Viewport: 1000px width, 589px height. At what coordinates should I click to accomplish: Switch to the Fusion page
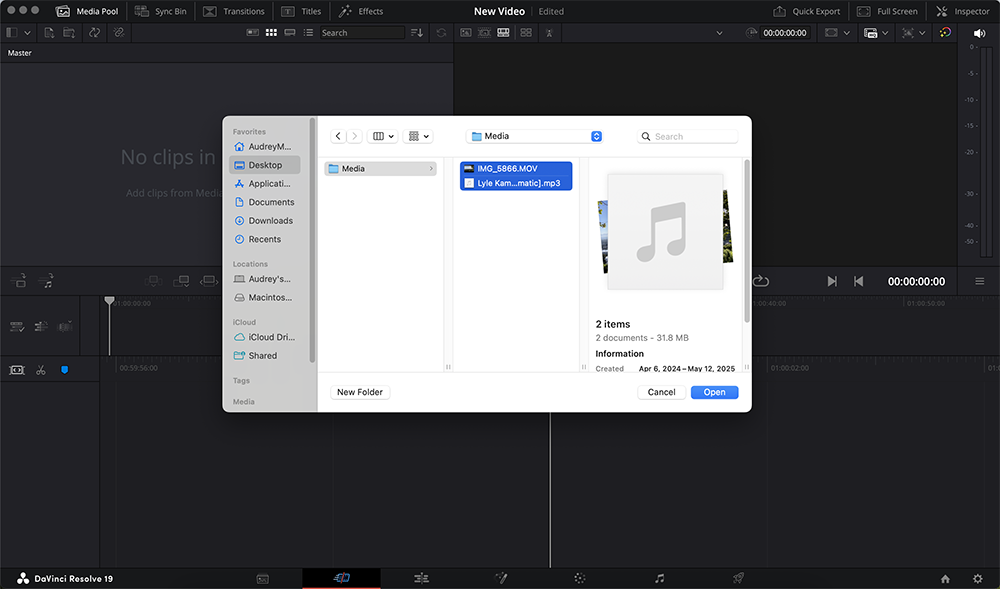pos(501,578)
